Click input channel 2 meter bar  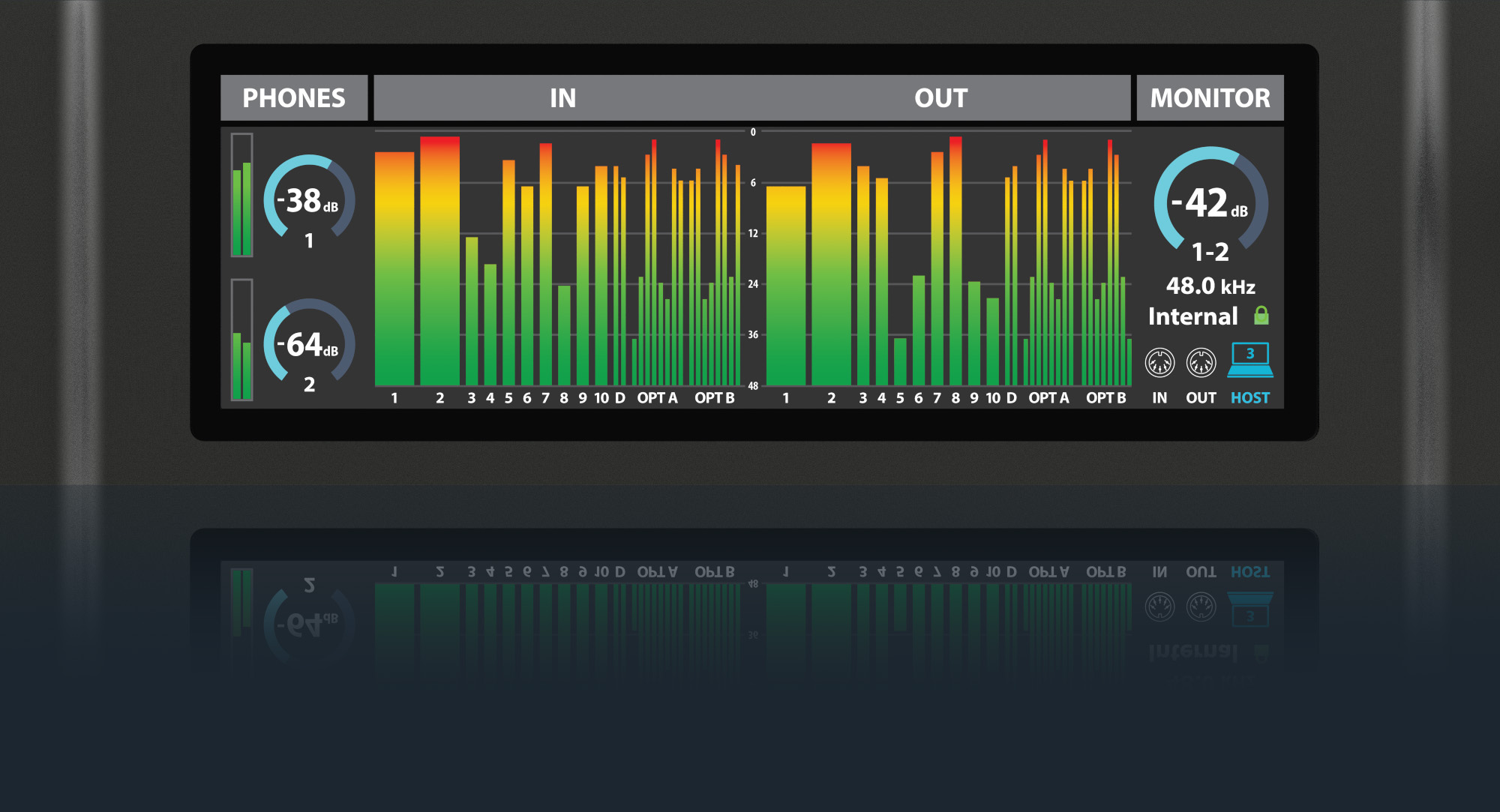pos(439,262)
